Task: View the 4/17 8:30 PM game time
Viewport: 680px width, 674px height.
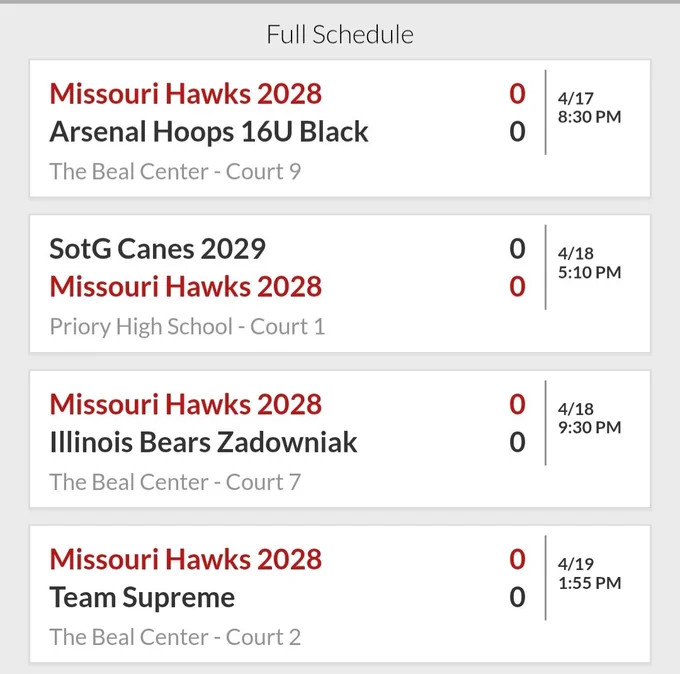Action: coord(589,108)
